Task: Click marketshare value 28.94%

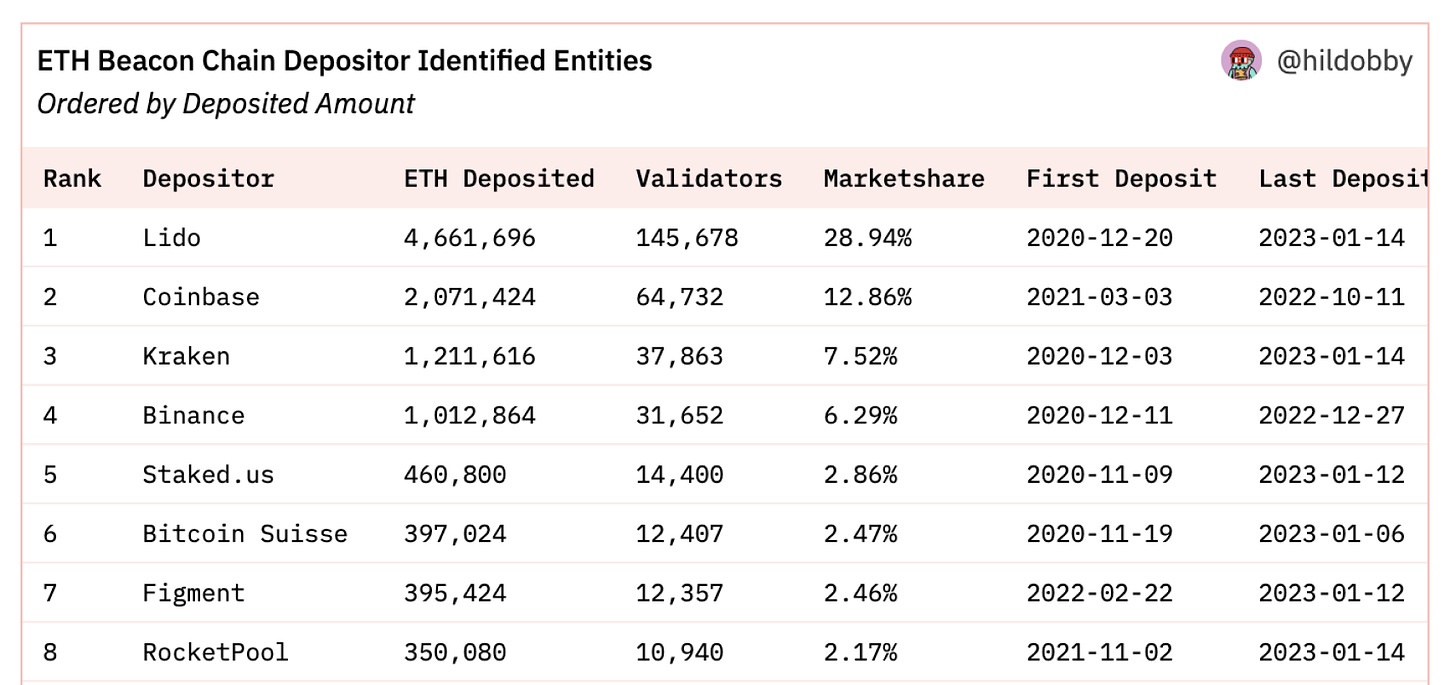Action: click(x=868, y=238)
